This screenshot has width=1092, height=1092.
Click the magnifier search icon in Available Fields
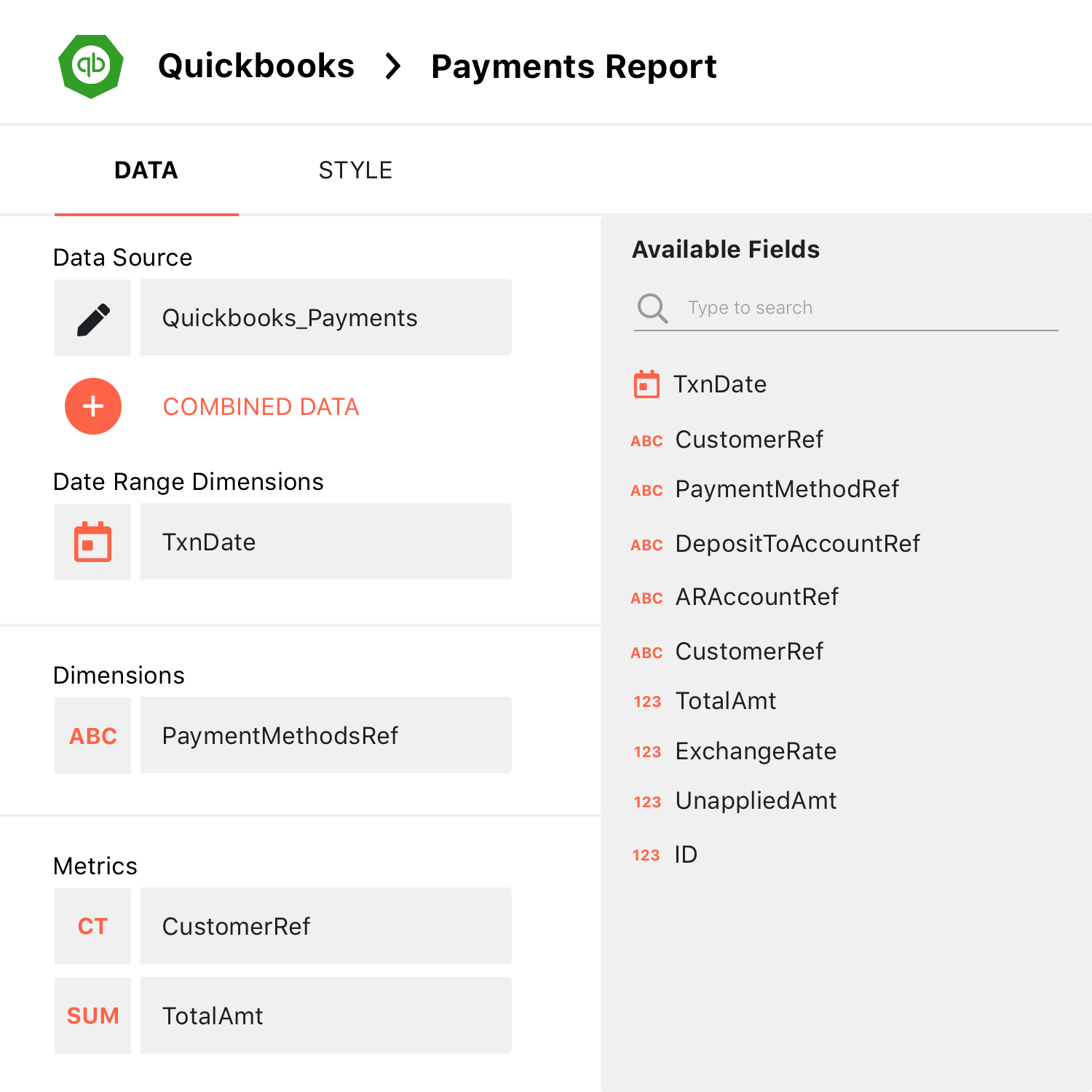652,308
